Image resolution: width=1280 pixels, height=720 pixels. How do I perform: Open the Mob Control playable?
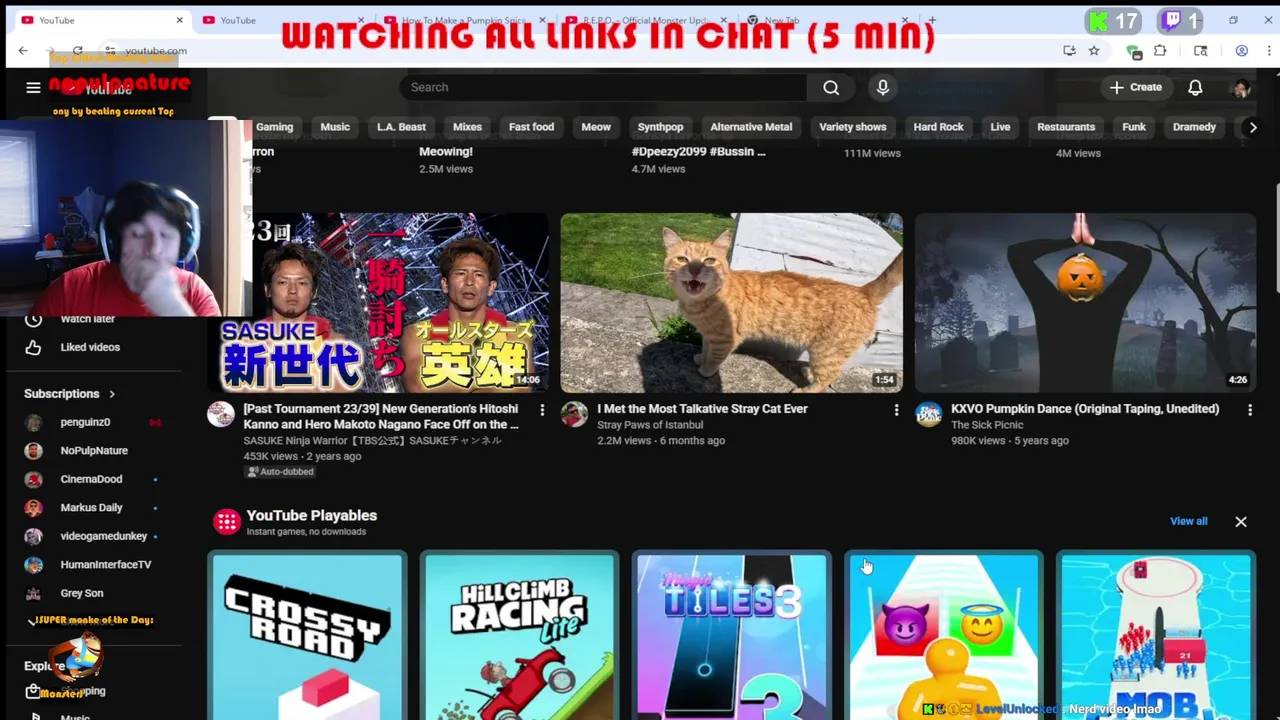point(1156,636)
